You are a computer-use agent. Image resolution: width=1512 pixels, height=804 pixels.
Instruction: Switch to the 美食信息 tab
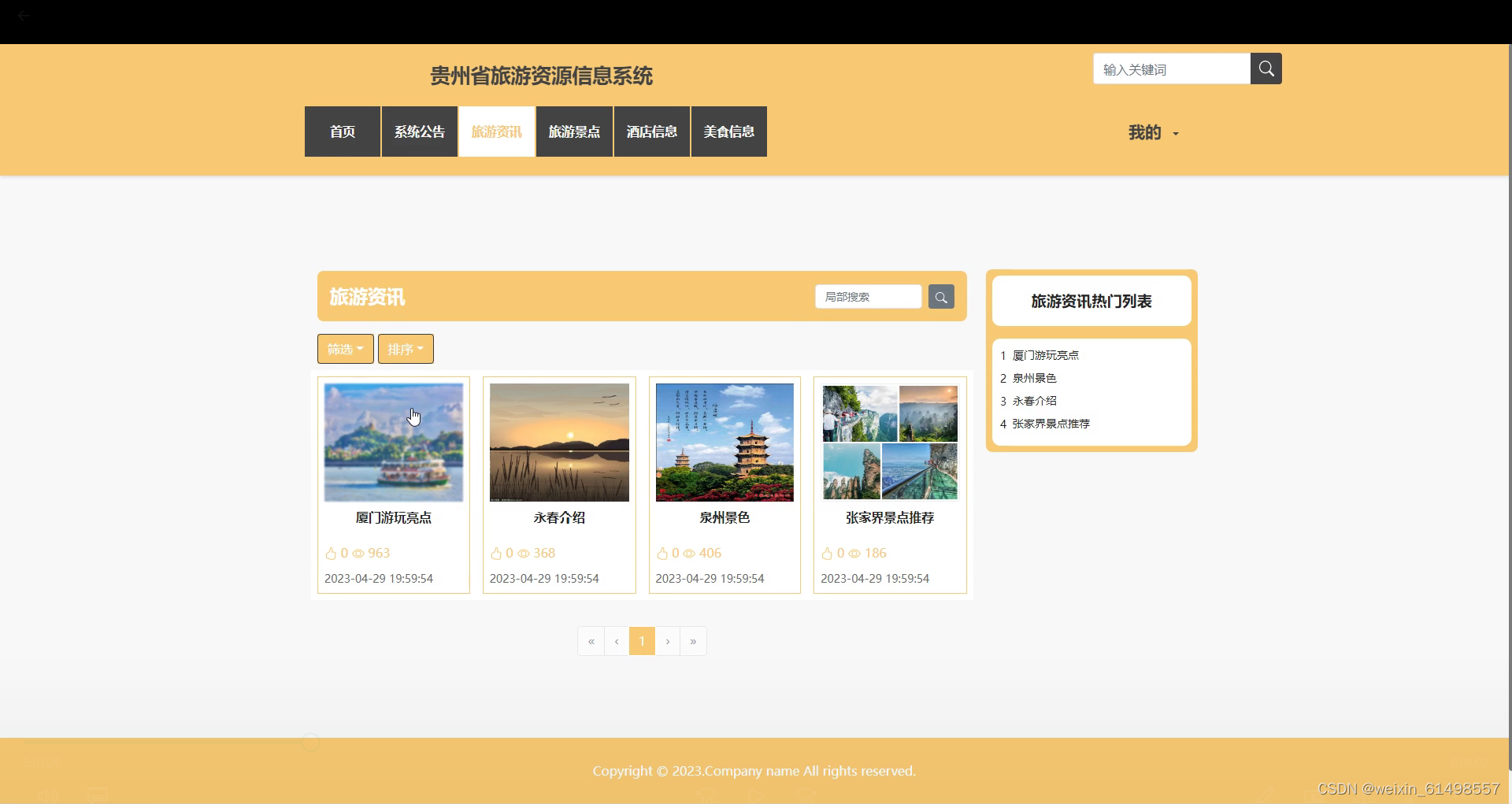(728, 132)
